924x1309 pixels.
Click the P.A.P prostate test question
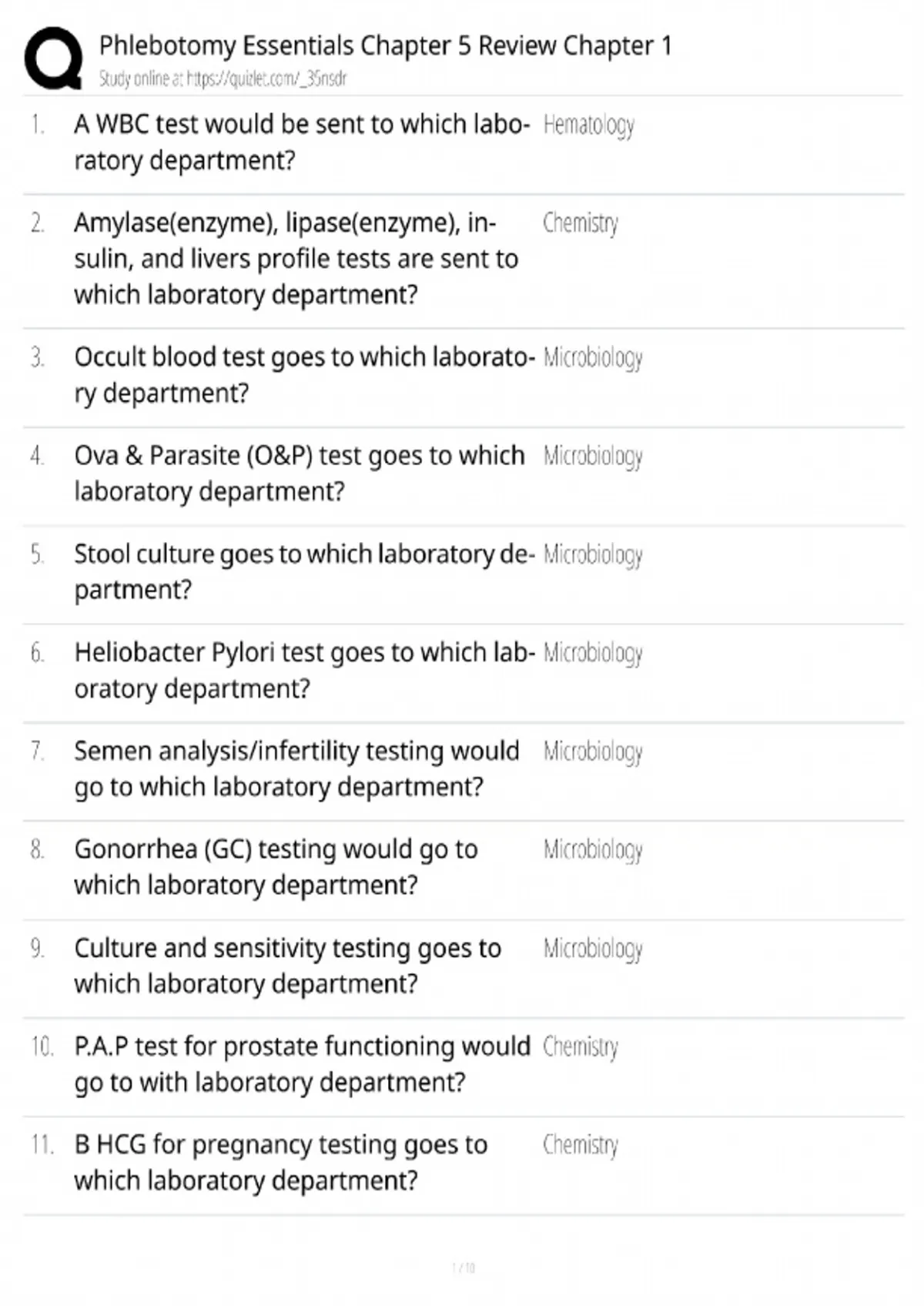click(302, 1064)
